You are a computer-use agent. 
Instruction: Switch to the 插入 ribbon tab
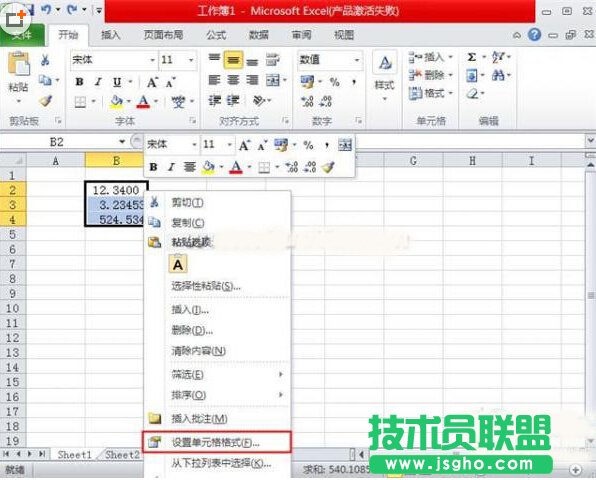tap(111, 35)
